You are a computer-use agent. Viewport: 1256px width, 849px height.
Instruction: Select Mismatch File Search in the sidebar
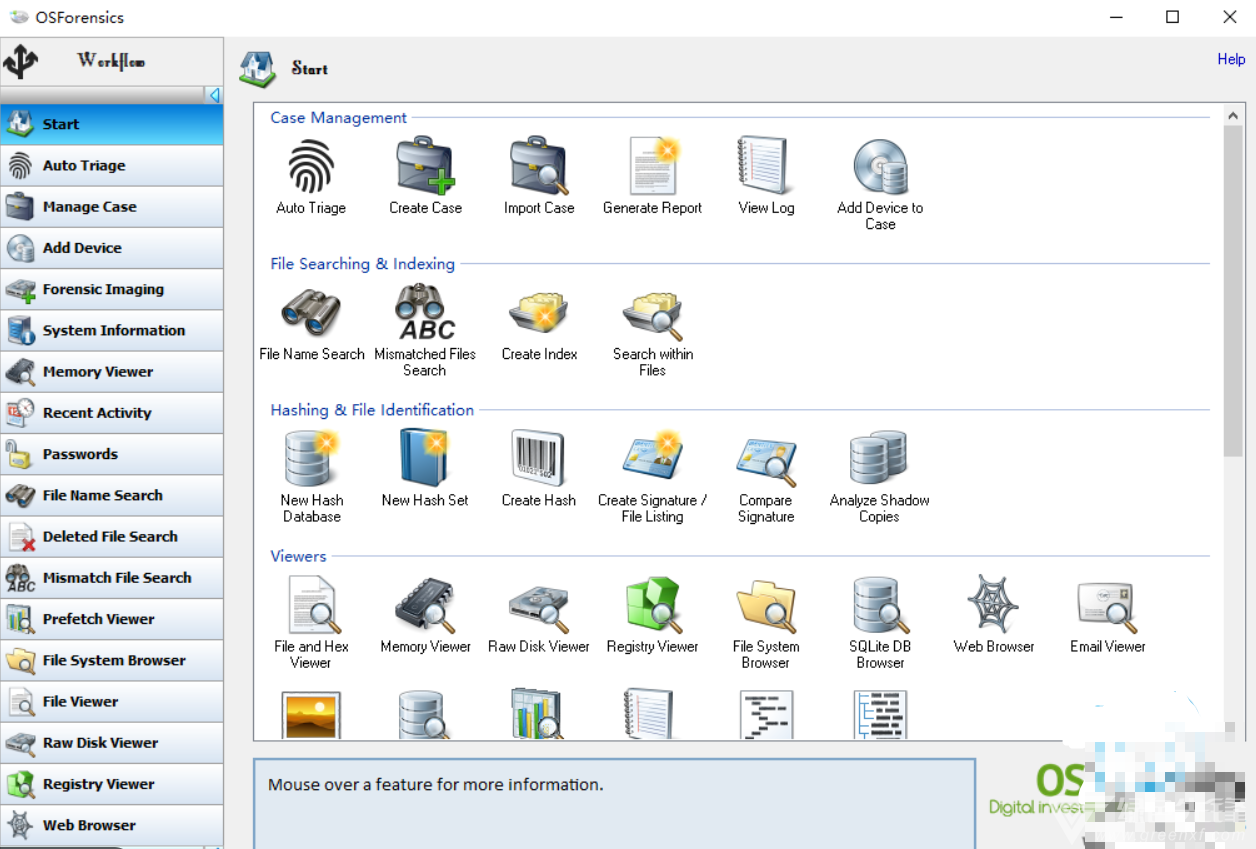pyautogui.click(x=112, y=577)
